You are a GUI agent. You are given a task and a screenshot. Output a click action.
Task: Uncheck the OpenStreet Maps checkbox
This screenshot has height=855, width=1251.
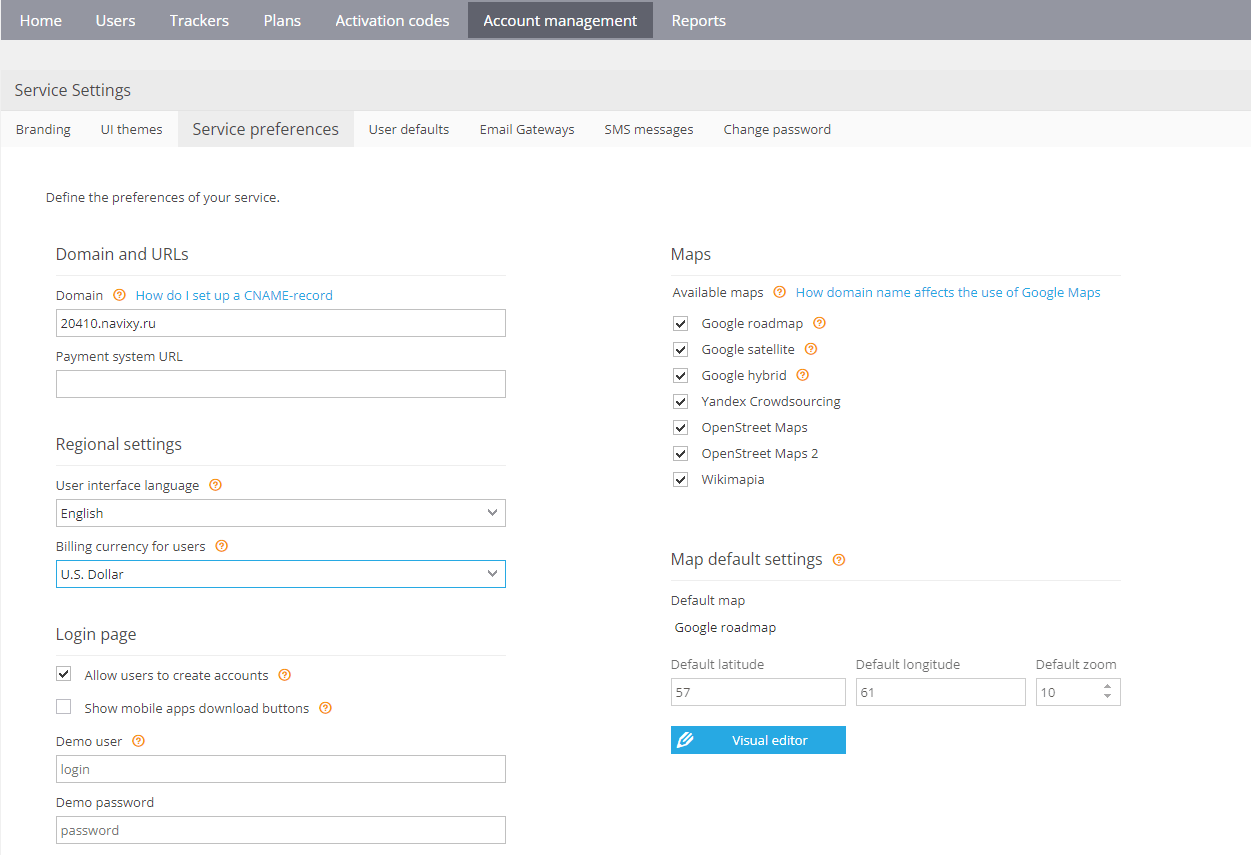pyautogui.click(x=681, y=427)
